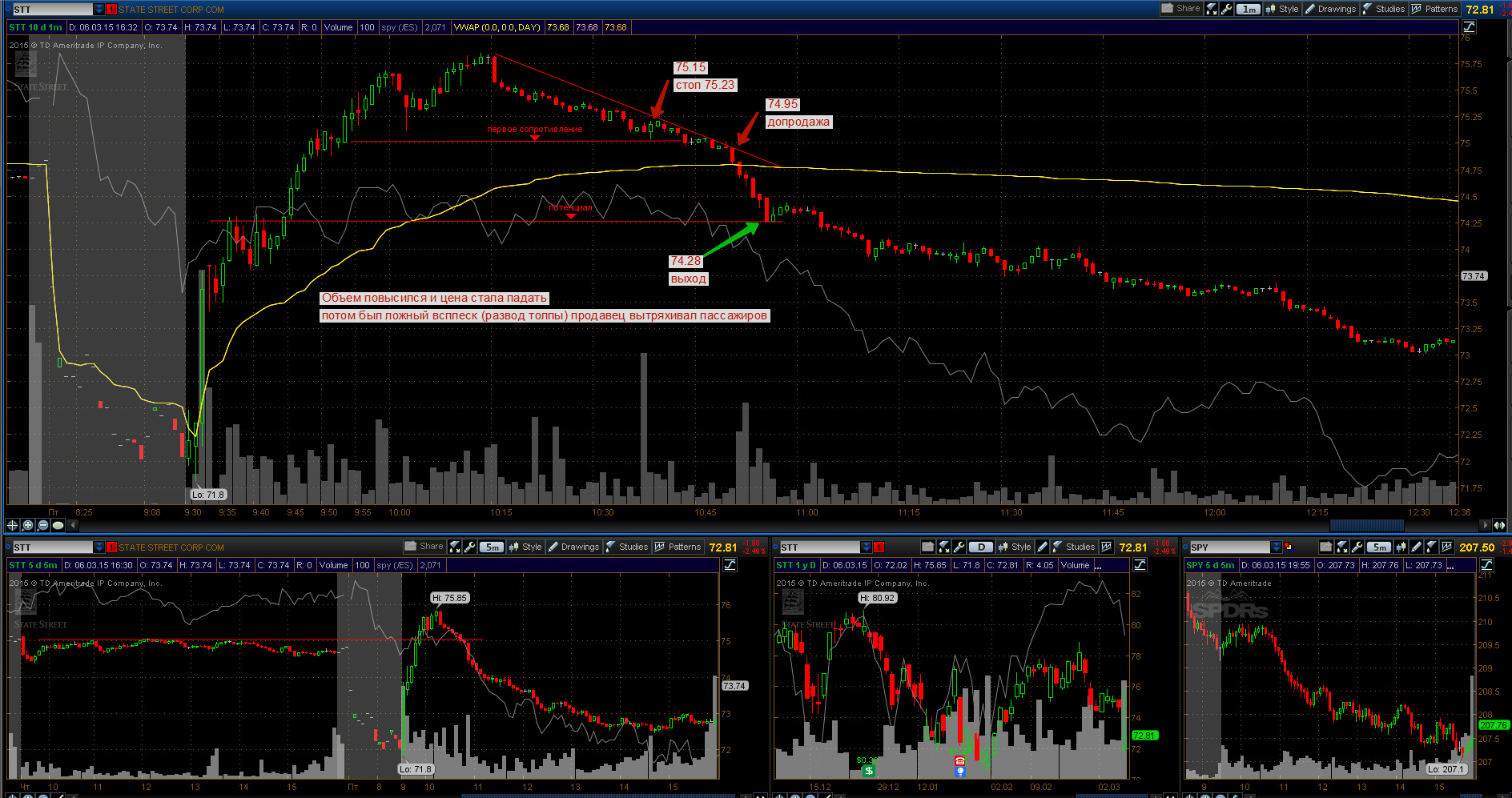This screenshot has width=1512, height=798.
Task: Open flask quick study in SPY chart
Action: click(x=1341, y=547)
